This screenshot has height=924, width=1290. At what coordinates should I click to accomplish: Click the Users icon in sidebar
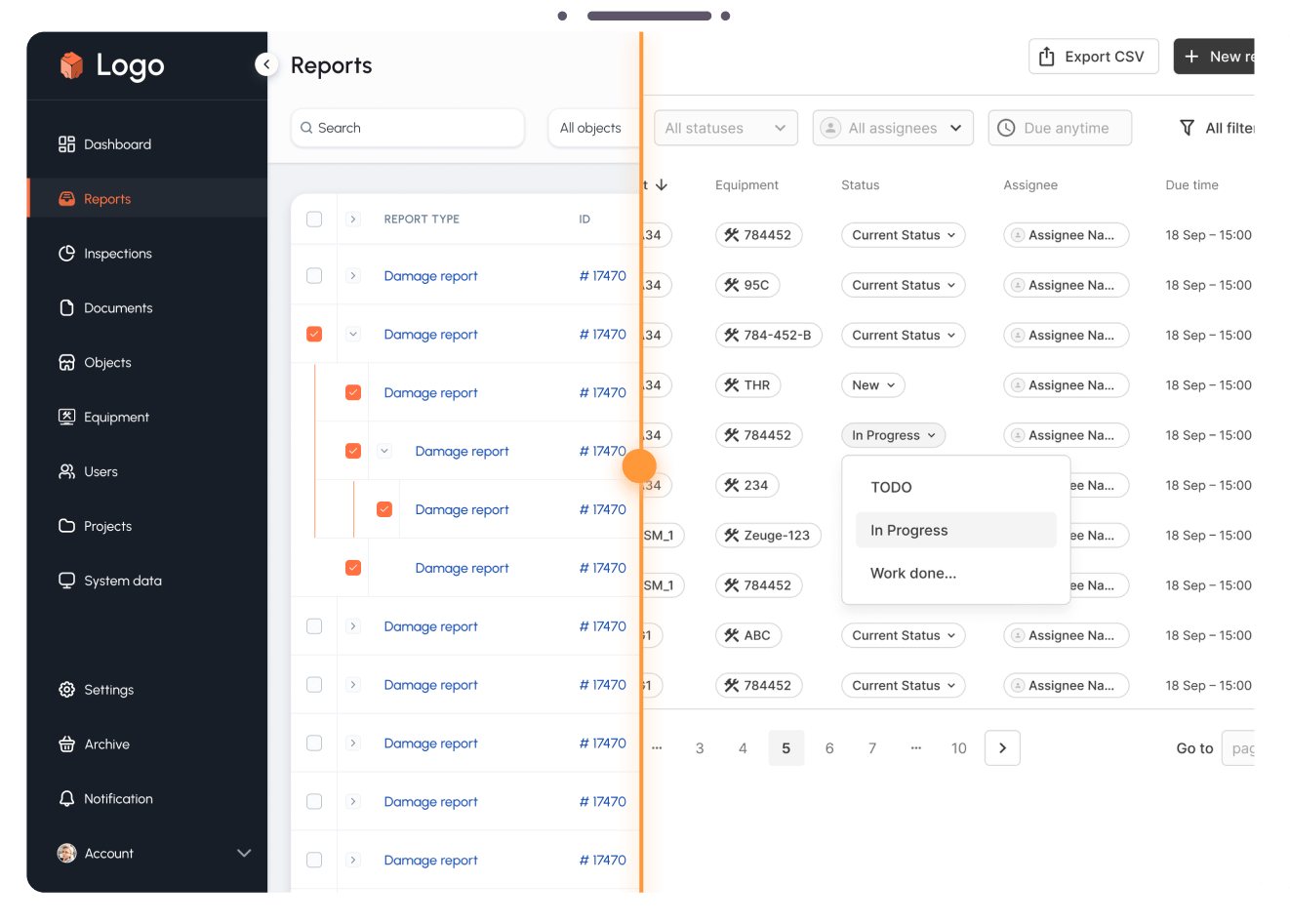66,472
